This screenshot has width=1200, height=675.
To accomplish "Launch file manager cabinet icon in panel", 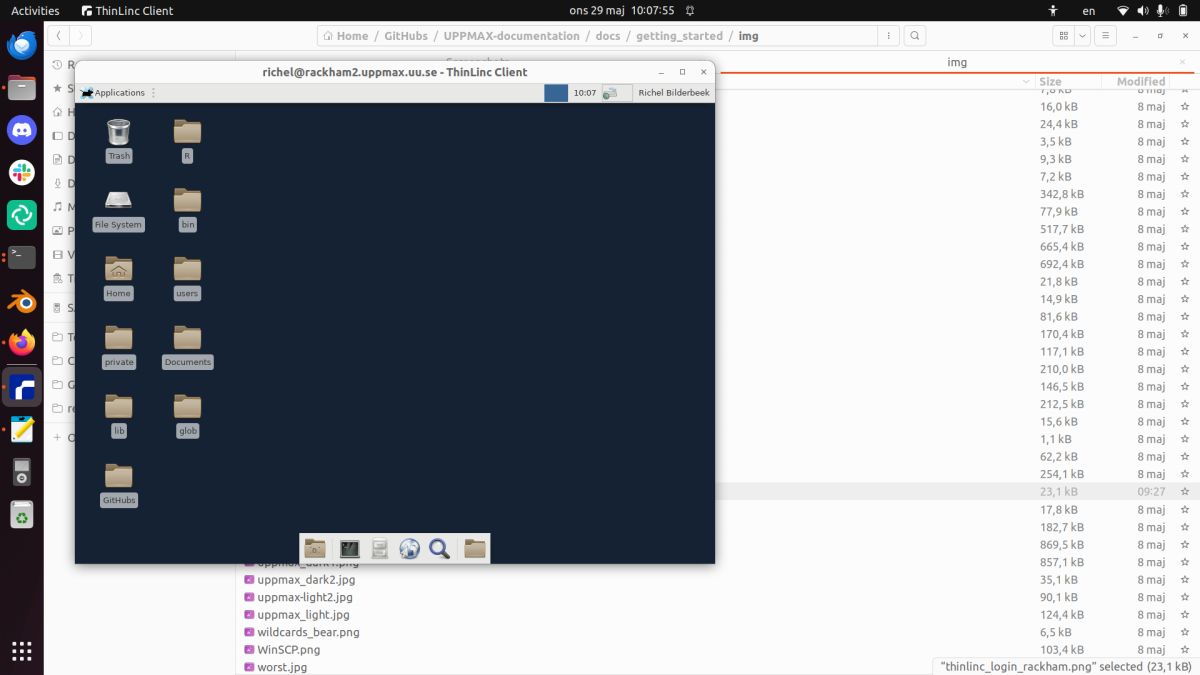I will point(379,548).
